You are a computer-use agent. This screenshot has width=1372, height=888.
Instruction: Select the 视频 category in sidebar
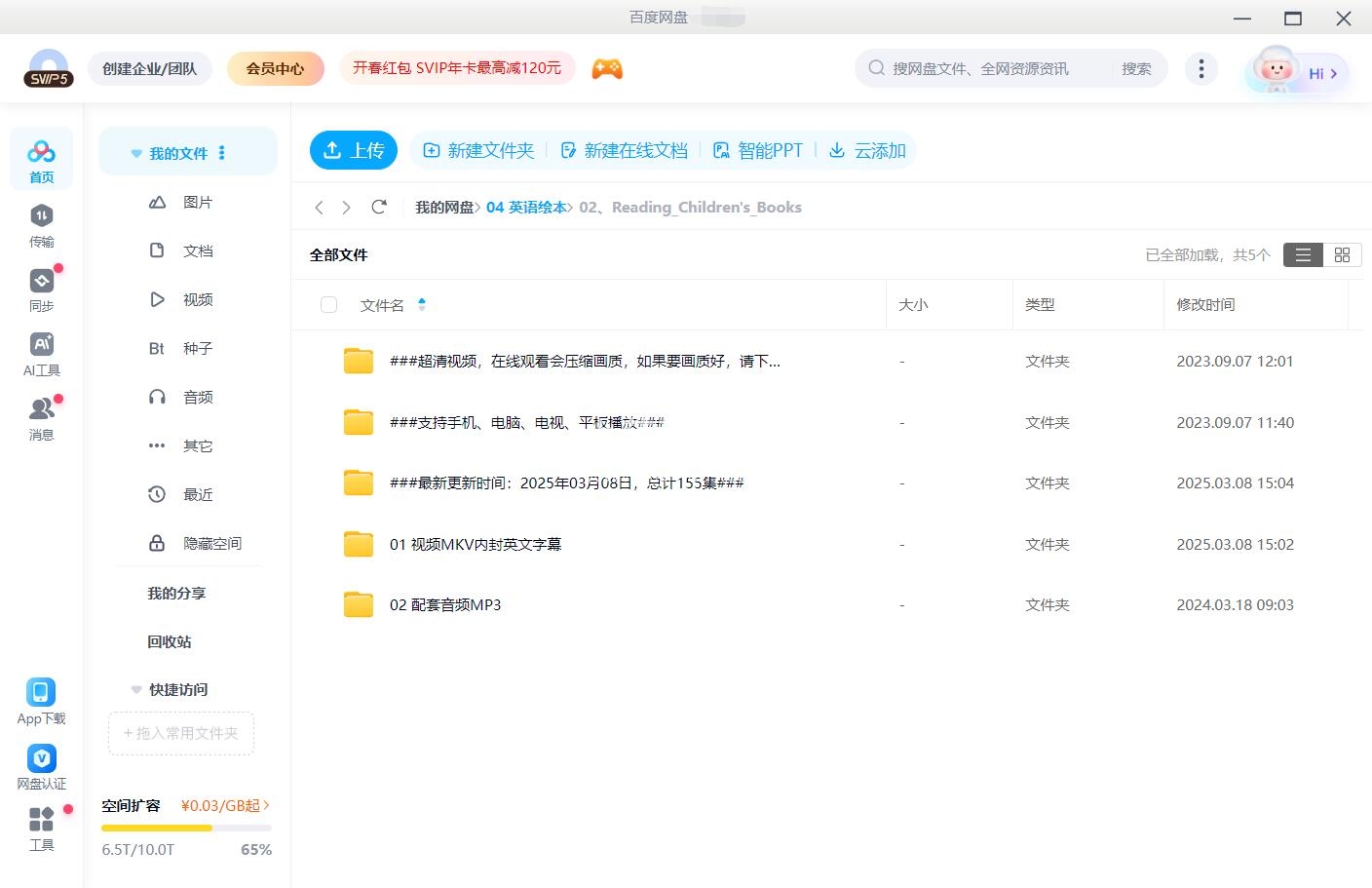coord(197,299)
